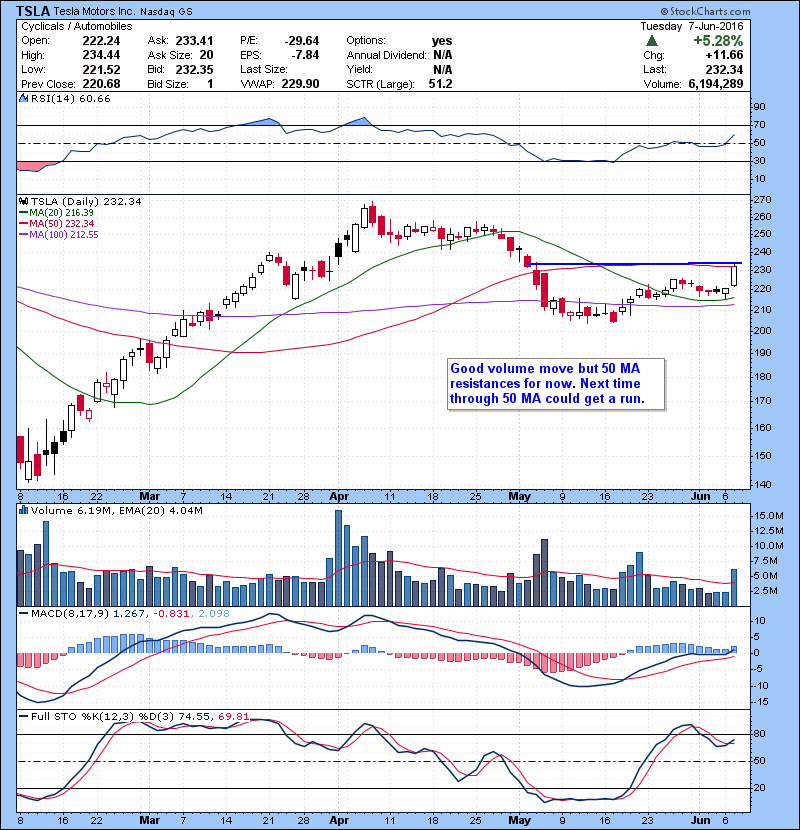Click the +5.28% percent change
This screenshot has width=800, height=830.
[x=718, y=41]
